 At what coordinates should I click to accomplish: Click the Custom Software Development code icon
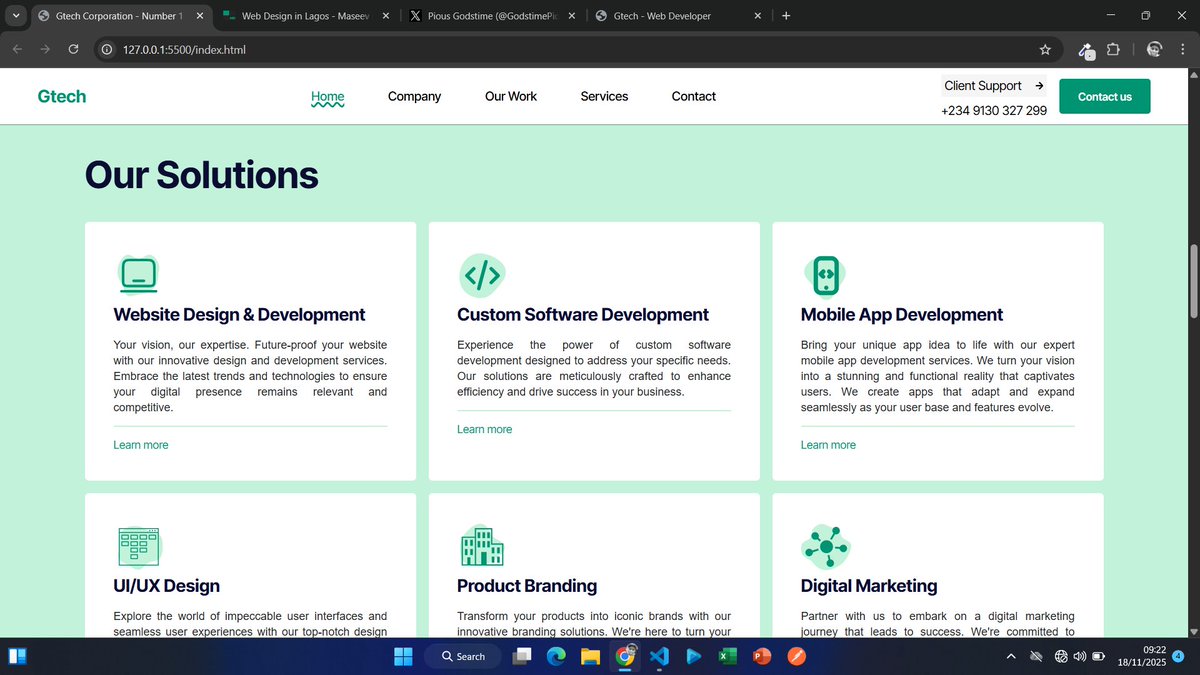point(482,274)
